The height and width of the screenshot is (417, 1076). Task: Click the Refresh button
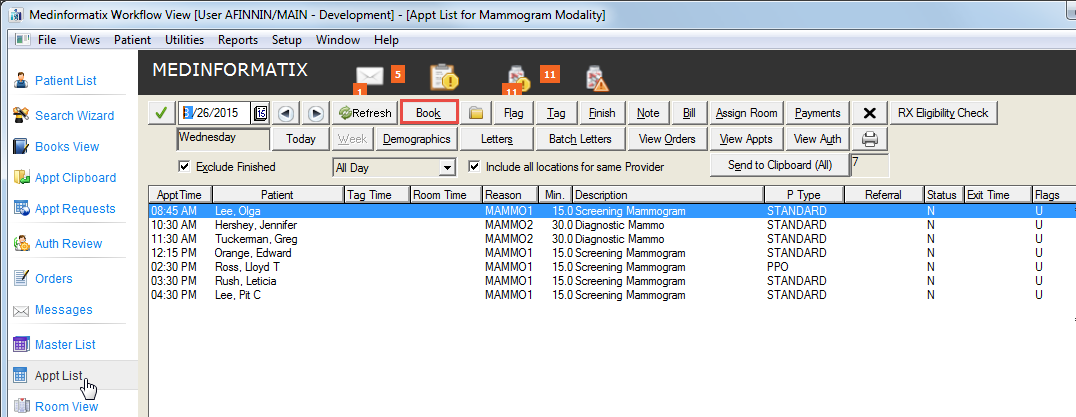coord(365,113)
